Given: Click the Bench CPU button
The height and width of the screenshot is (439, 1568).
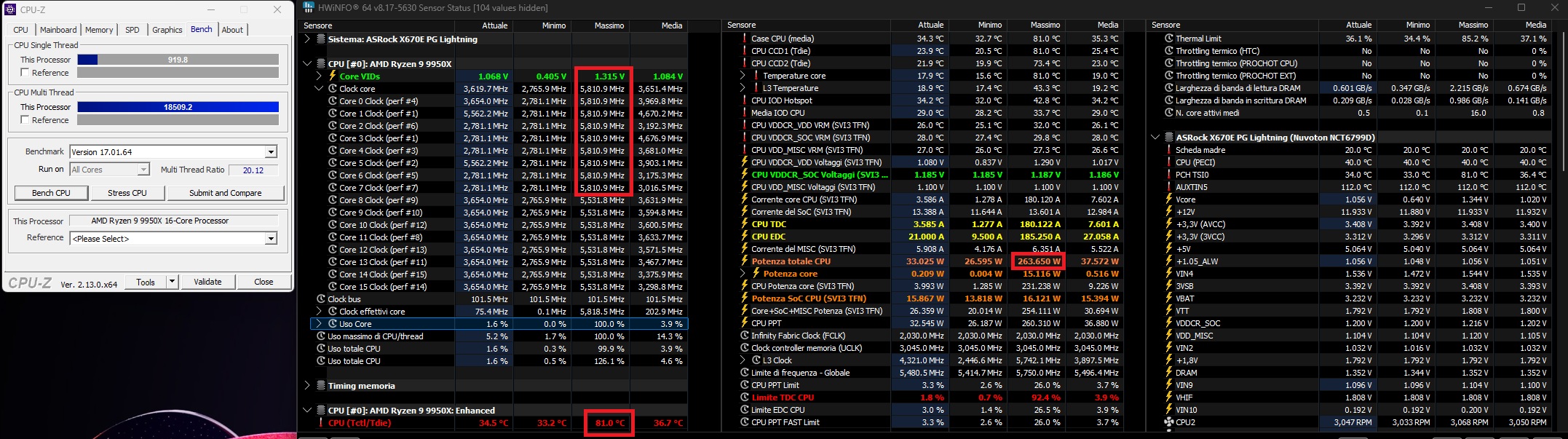Looking at the screenshot, I should click(x=52, y=193).
